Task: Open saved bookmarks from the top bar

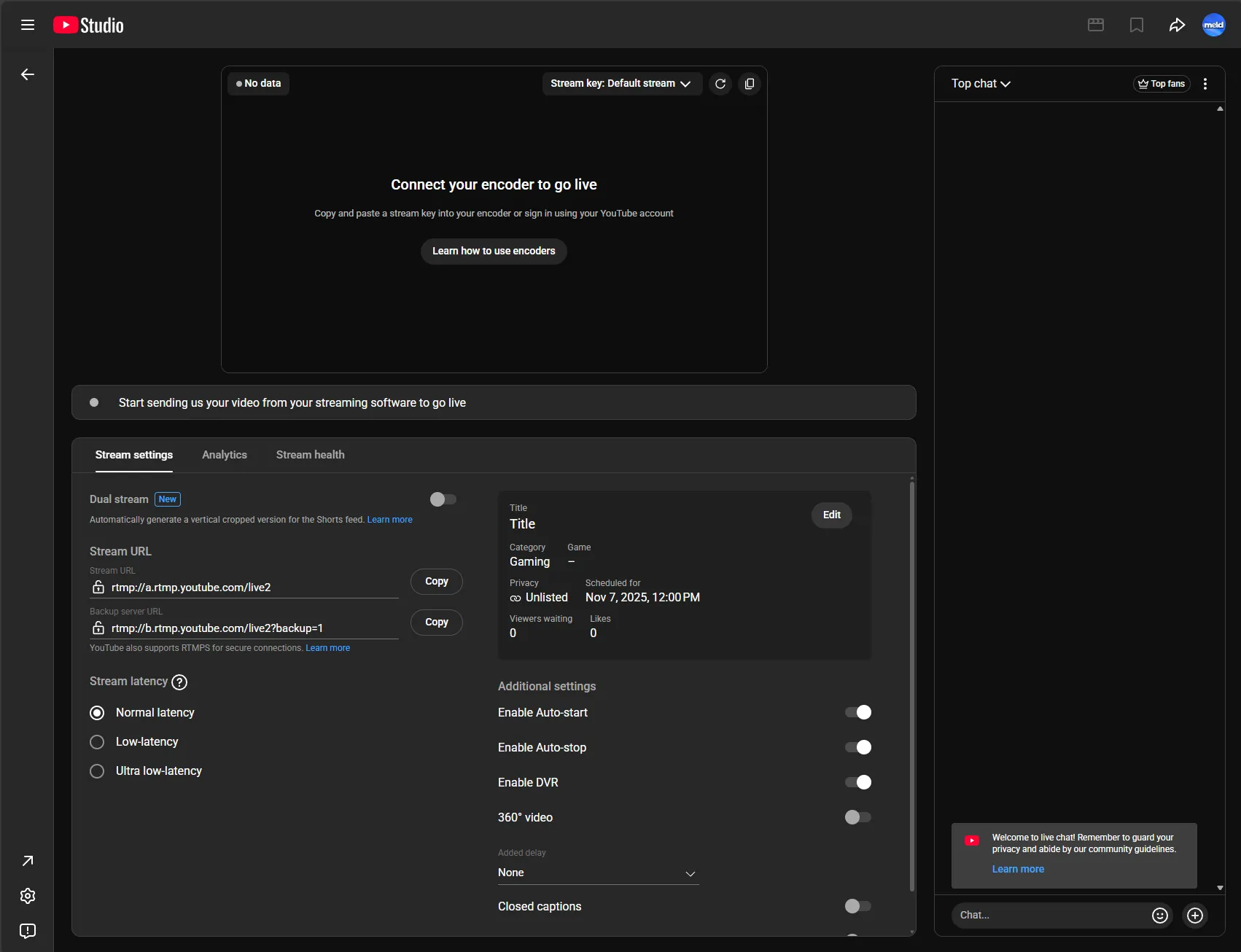Action: click(1137, 24)
